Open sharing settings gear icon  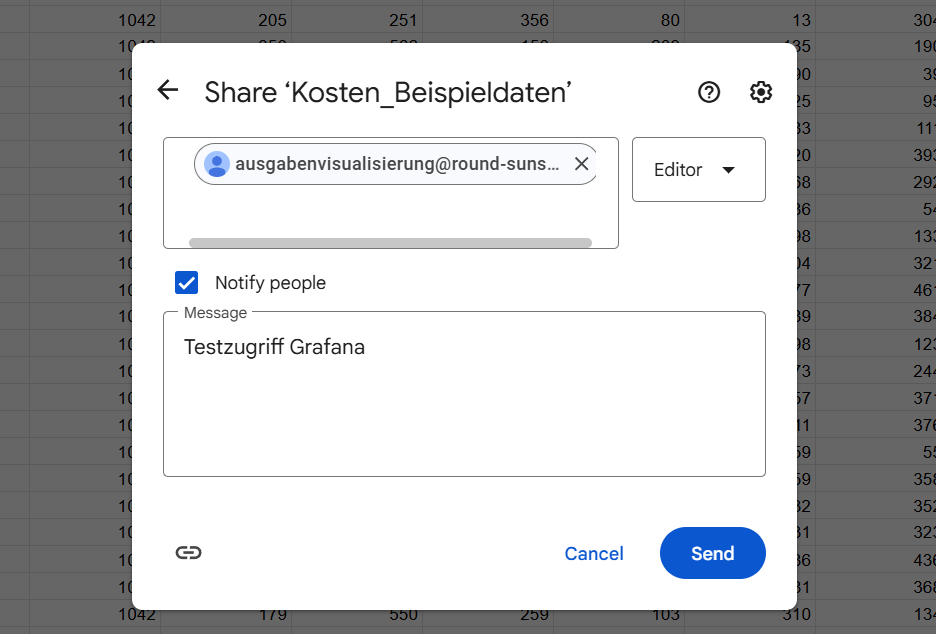(x=761, y=92)
